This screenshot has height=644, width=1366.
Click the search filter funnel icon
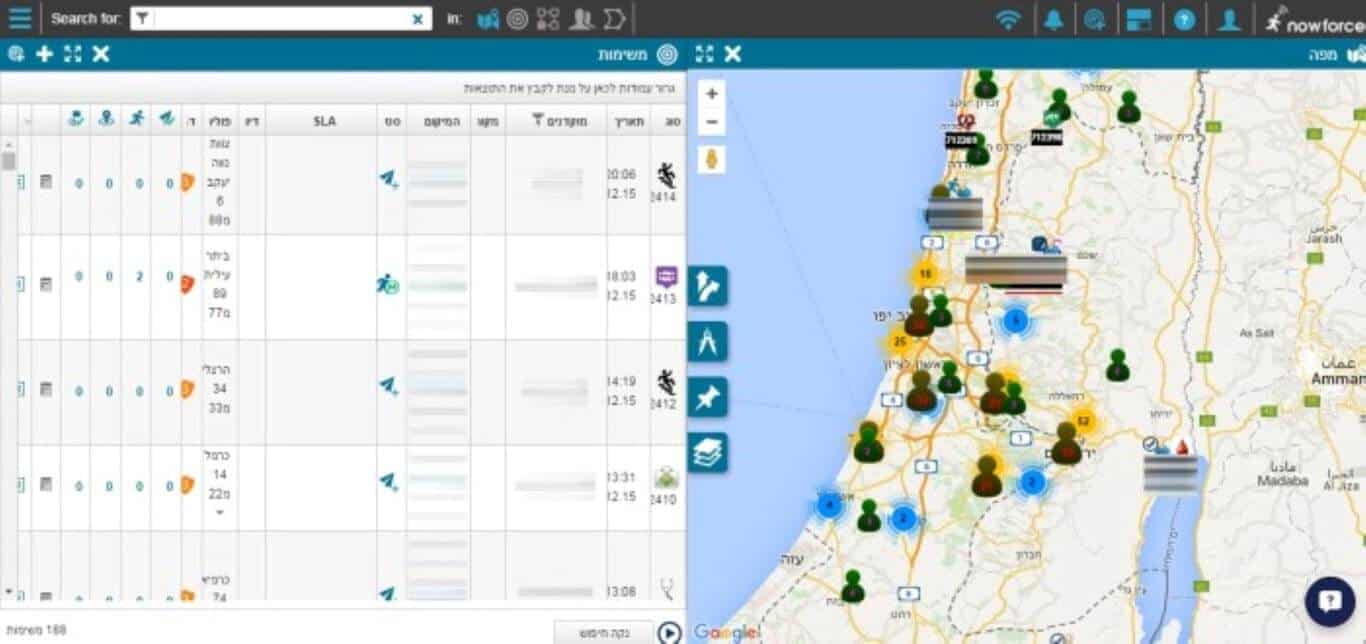(142, 18)
